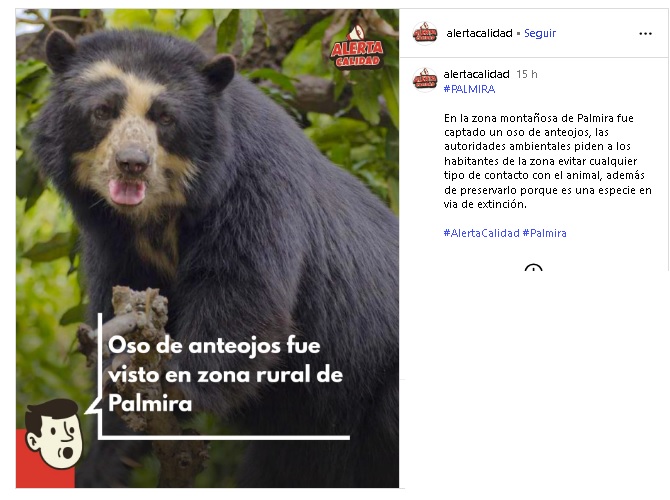Click the word "Palmira" in the image headline

[150, 403]
